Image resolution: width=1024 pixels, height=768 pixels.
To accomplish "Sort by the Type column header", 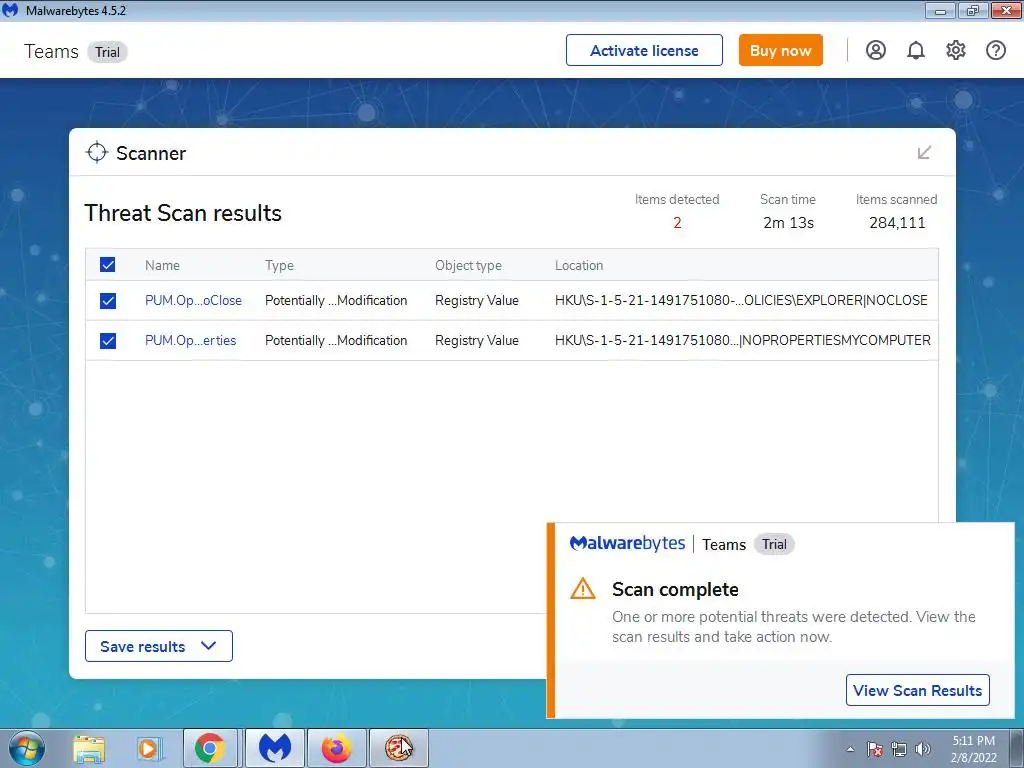I will point(280,265).
